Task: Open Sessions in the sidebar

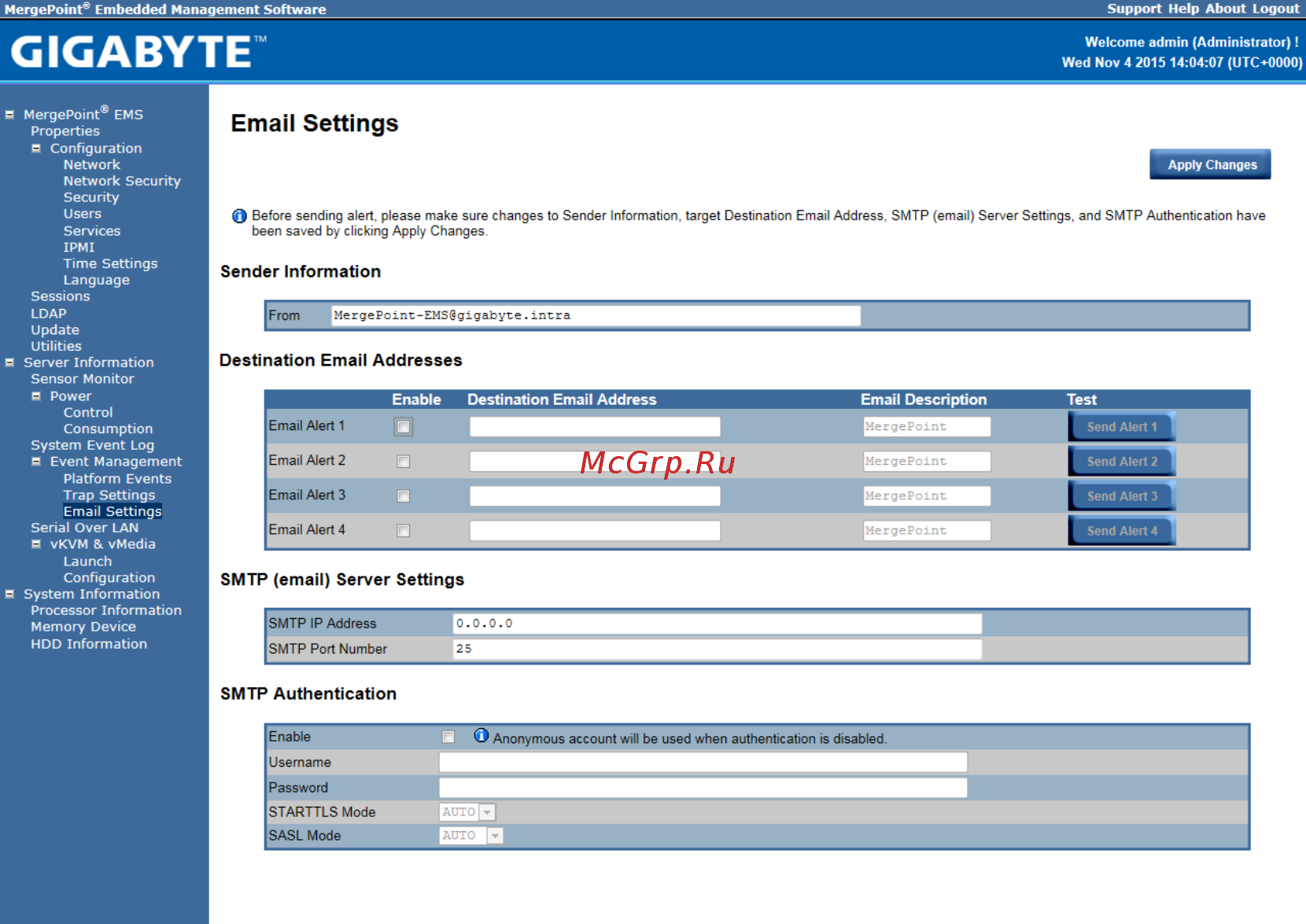Action: click(61, 296)
